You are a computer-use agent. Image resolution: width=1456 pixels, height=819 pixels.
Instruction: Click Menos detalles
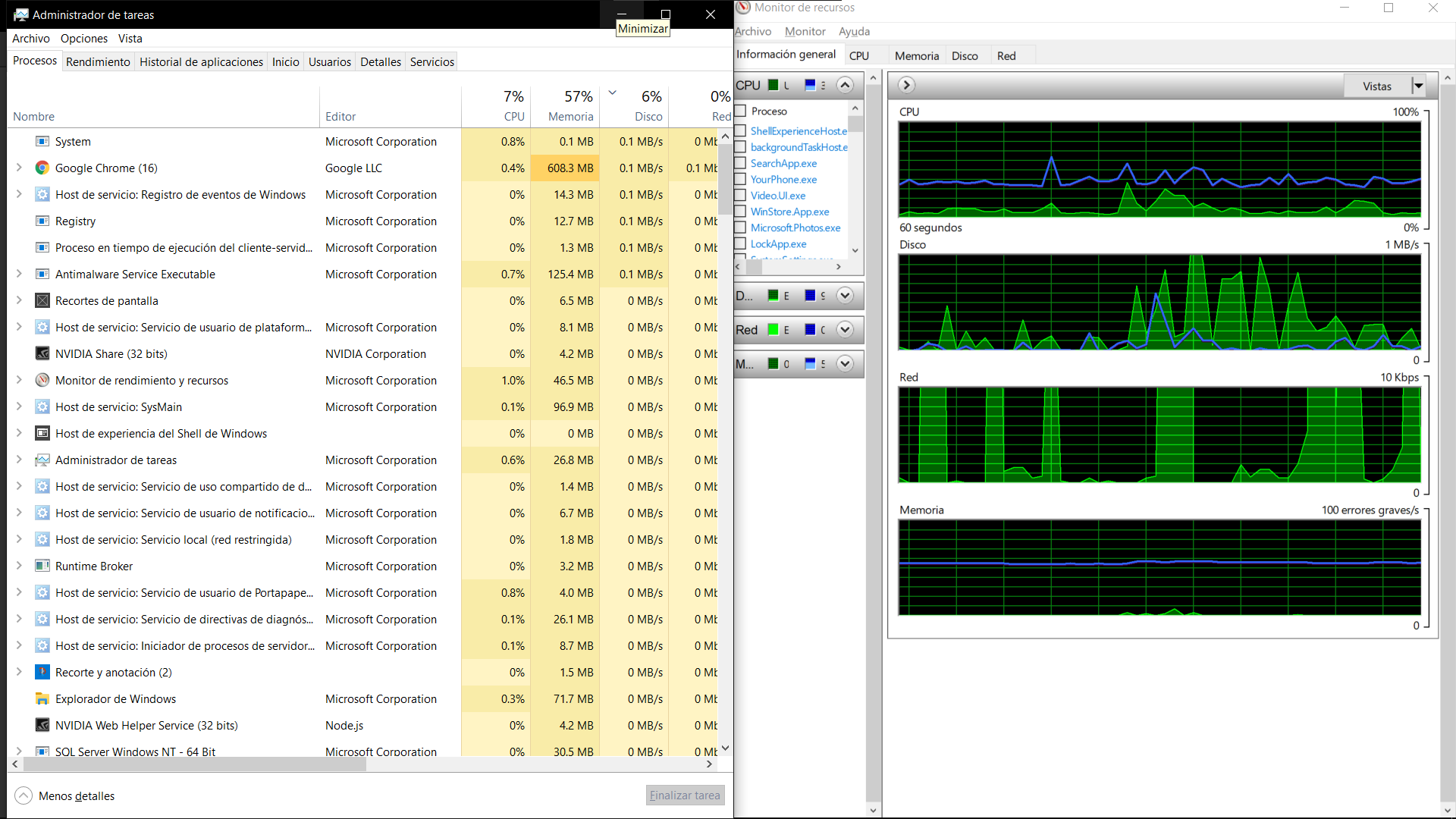point(76,796)
